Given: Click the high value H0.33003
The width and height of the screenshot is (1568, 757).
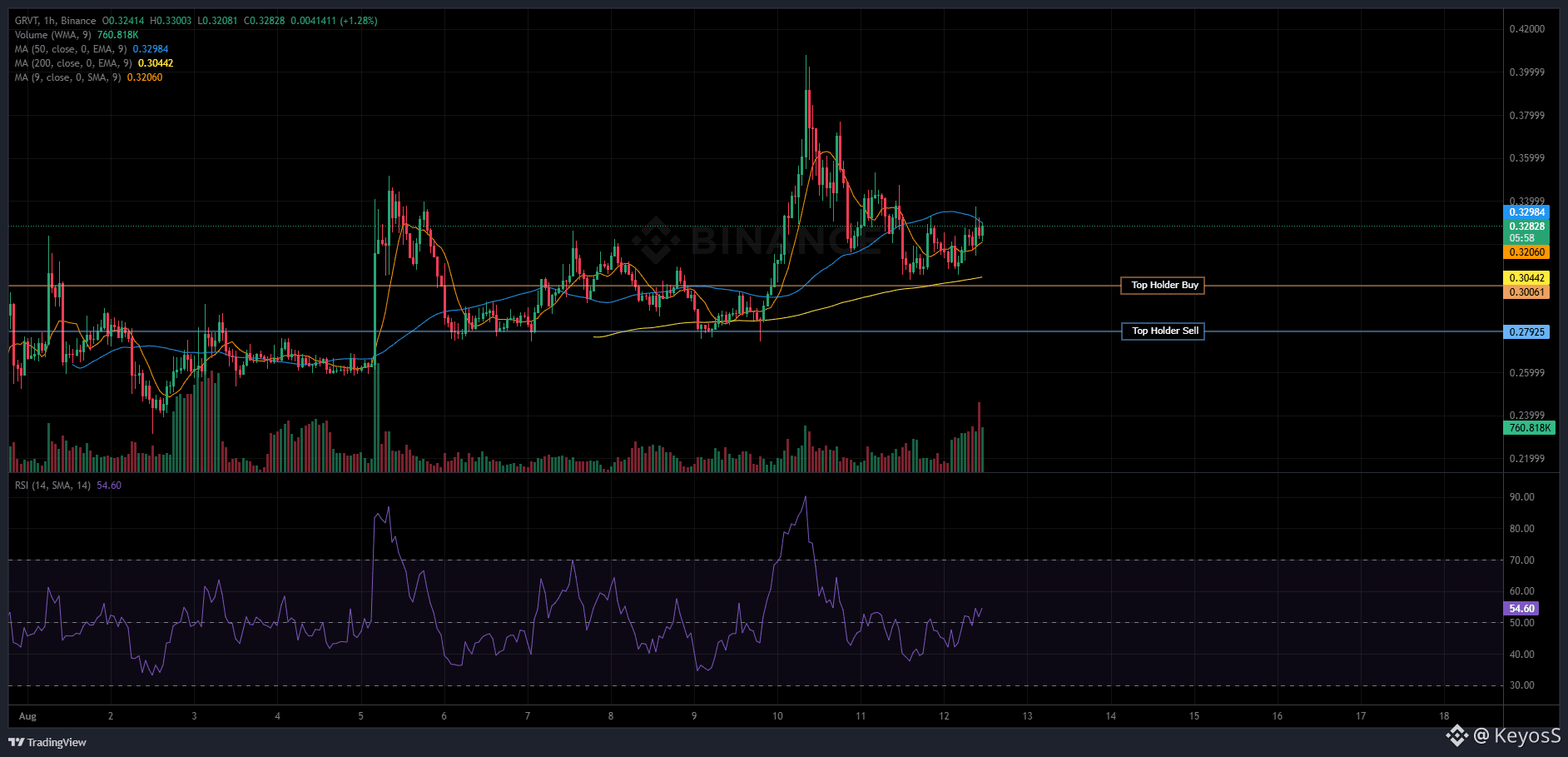Looking at the screenshot, I should 171,21.
